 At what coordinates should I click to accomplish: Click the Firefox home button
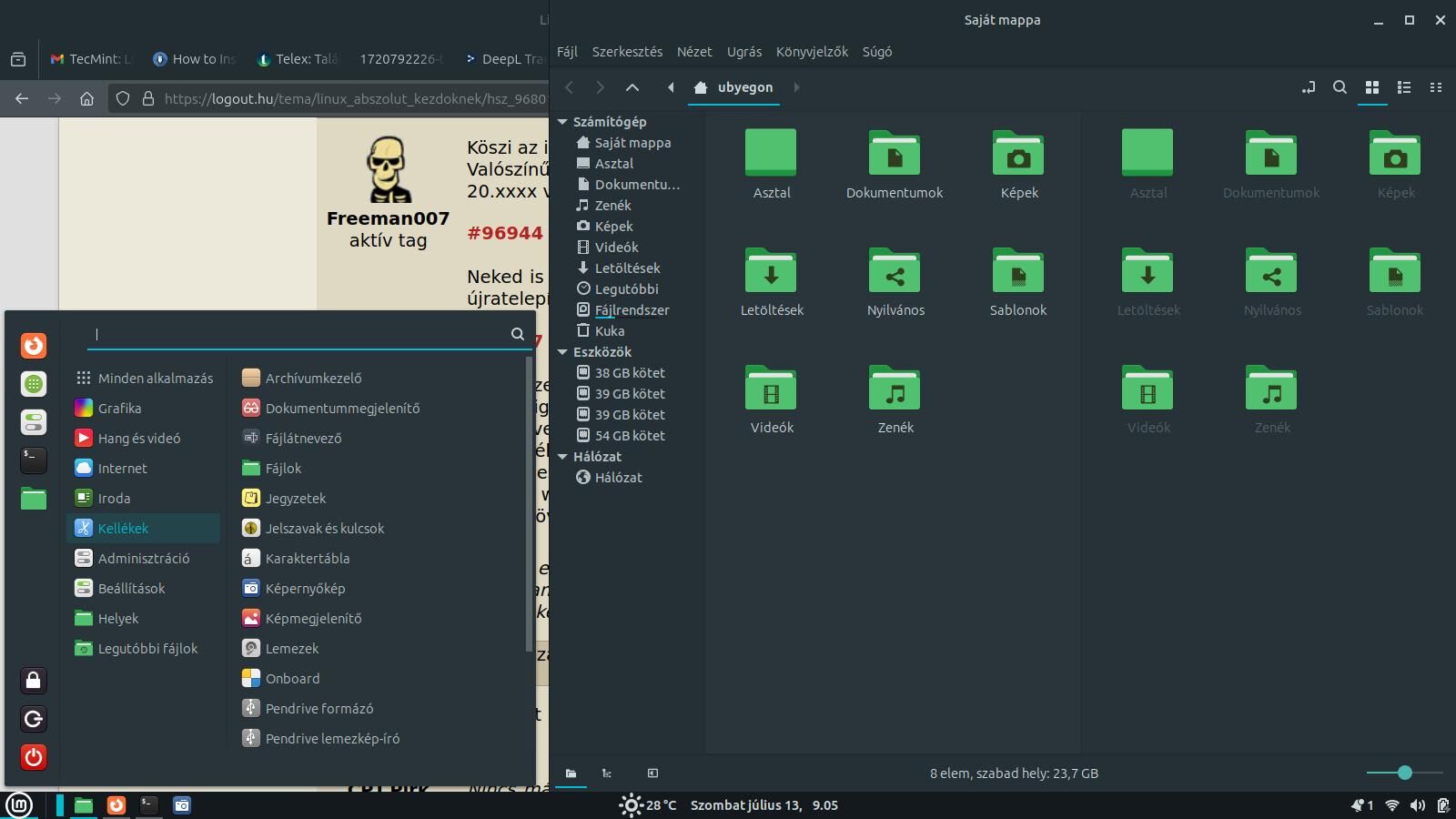pyautogui.click(x=86, y=98)
